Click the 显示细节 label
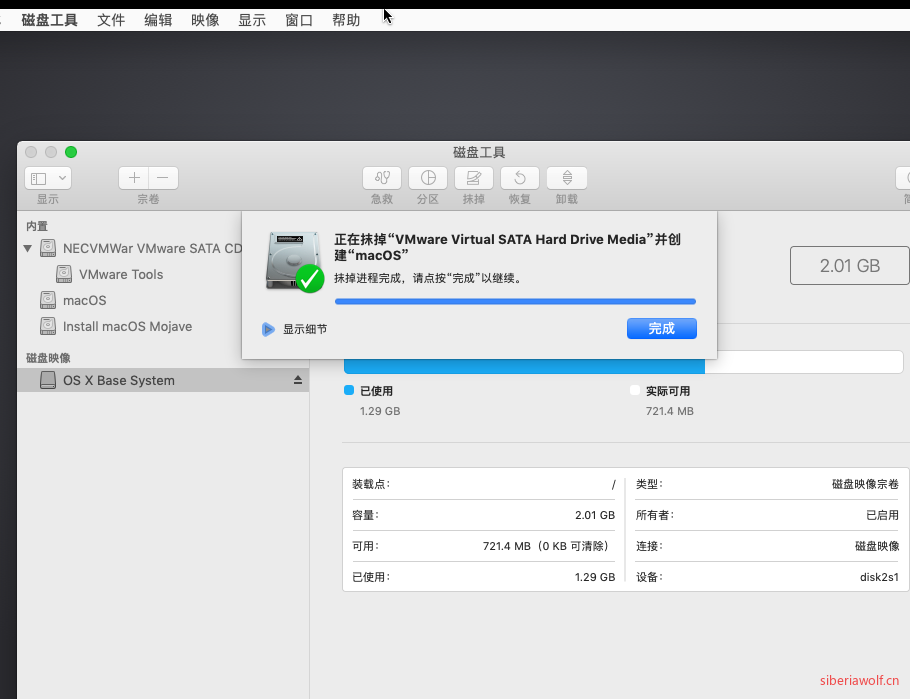This screenshot has width=910, height=699. tap(305, 329)
